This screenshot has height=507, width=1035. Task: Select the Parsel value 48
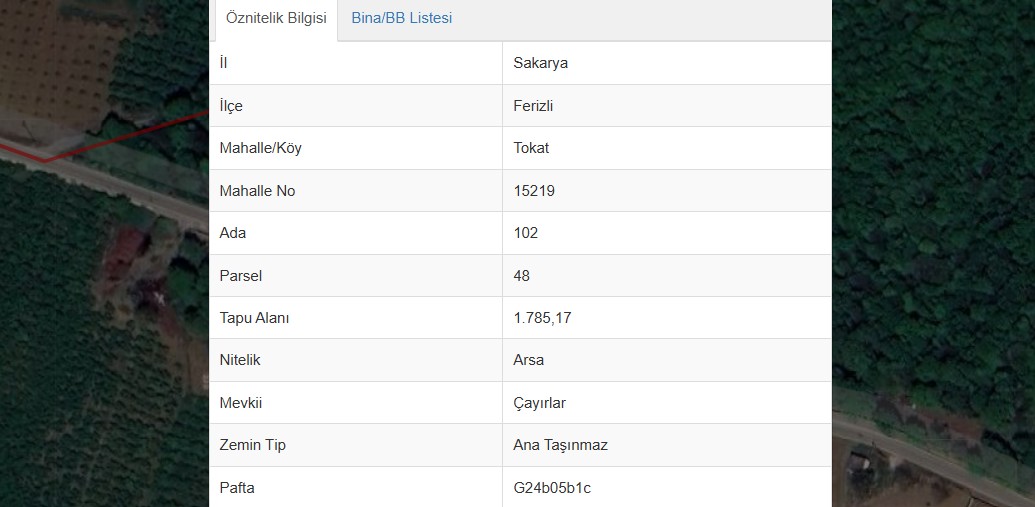521,275
